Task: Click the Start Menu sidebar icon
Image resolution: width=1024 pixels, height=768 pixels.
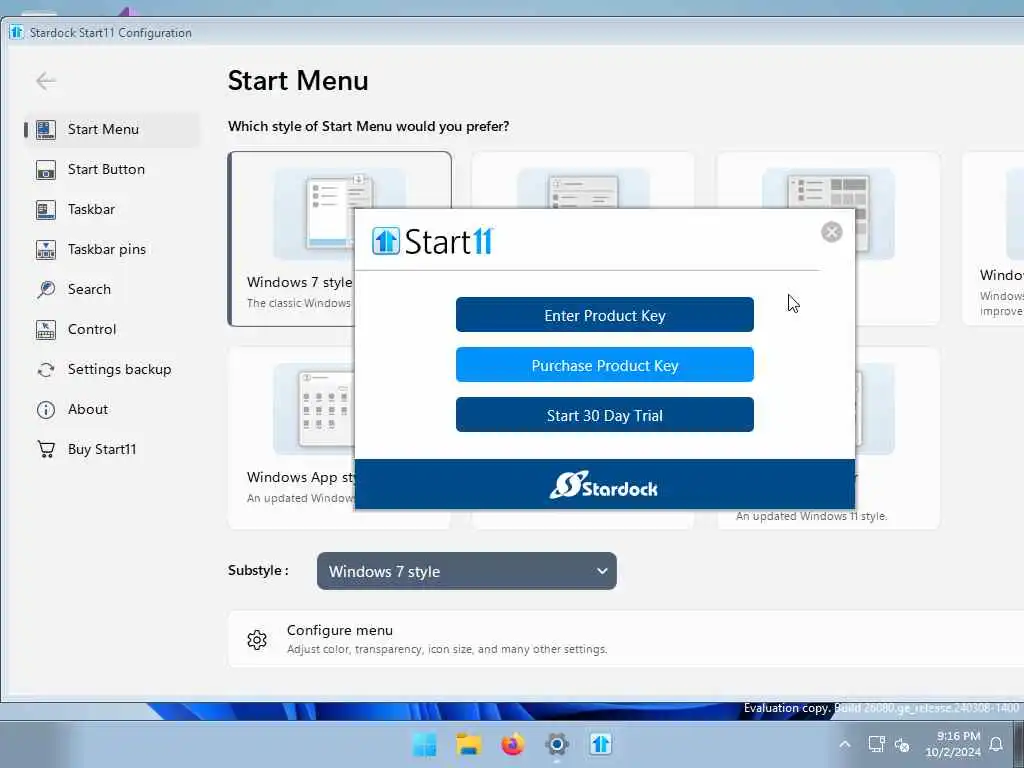Action: (x=46, y=129)
